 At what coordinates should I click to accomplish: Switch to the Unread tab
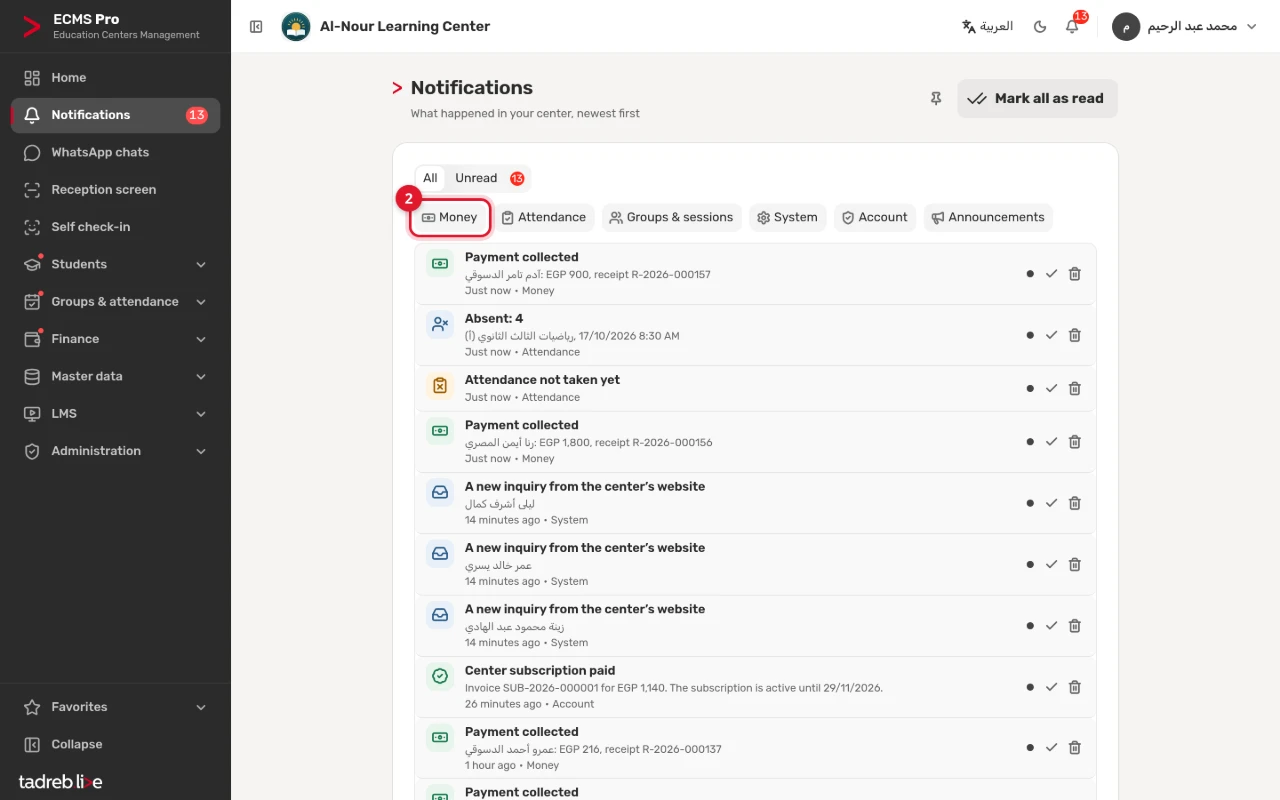[489, 178]
